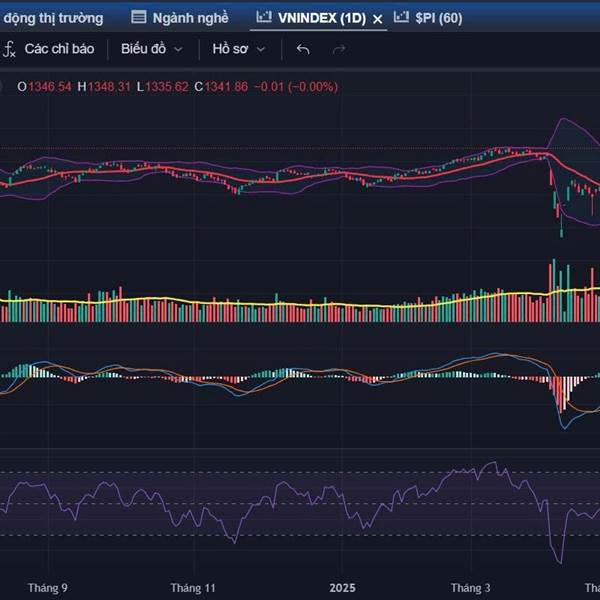Open the VNINDEX (1D) chart tab

coord(321,18)
